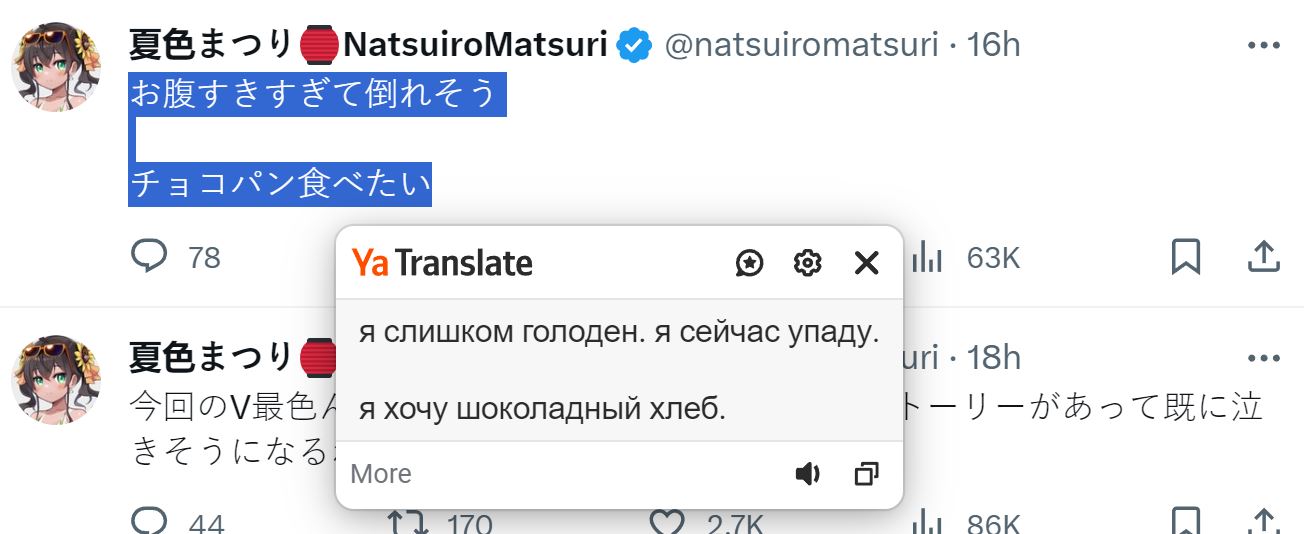Share the first tweet
This screenshot has height=534, width=1304.
(1264, 257)
